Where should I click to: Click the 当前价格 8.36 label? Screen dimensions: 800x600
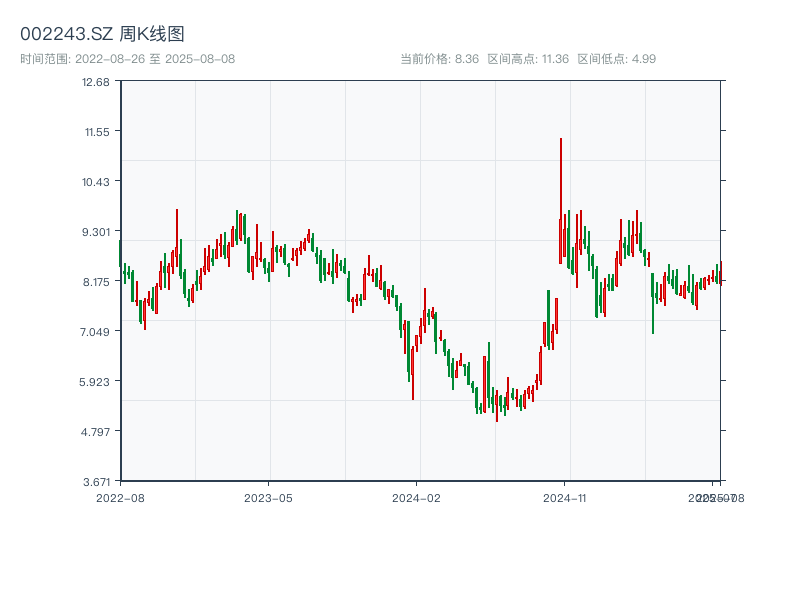(439, 59)
